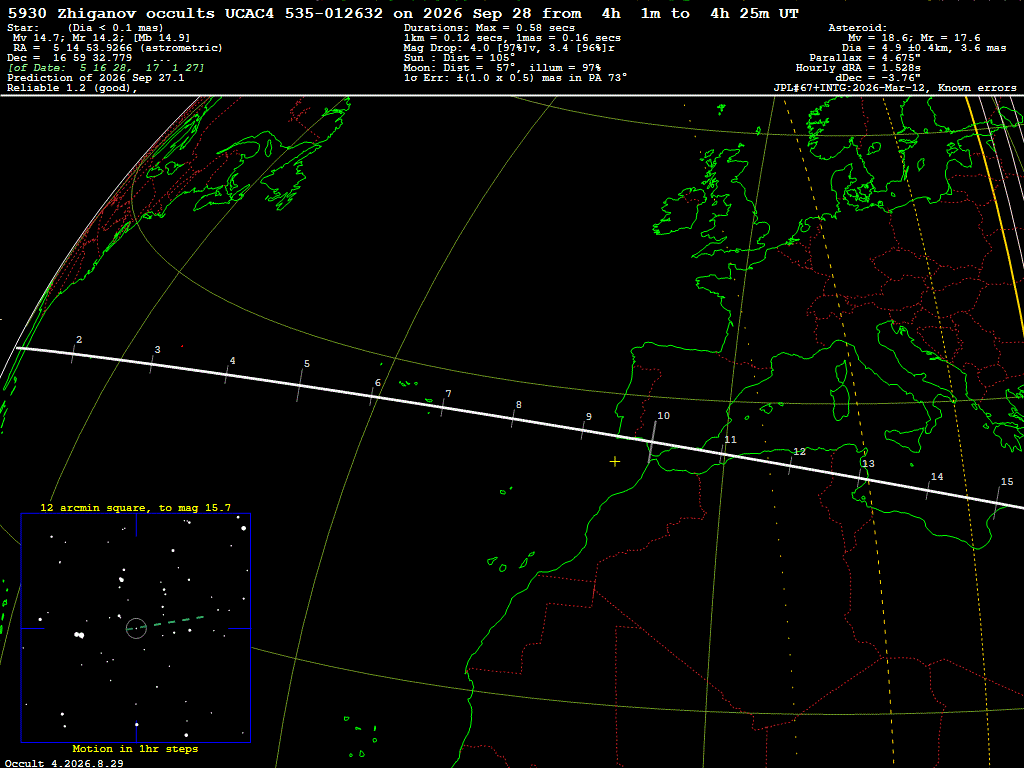Click the JPL#67 ephemeris source text
Viewport: 1024px width, 768px height.
pyautogui.click(x=895, y=88)
